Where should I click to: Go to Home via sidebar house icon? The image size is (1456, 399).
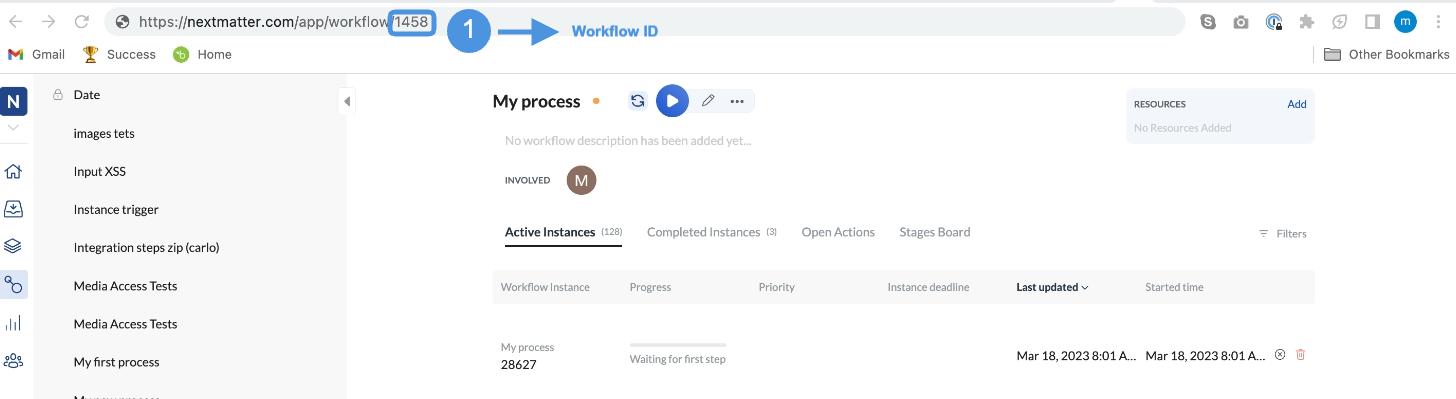[14, 171]
